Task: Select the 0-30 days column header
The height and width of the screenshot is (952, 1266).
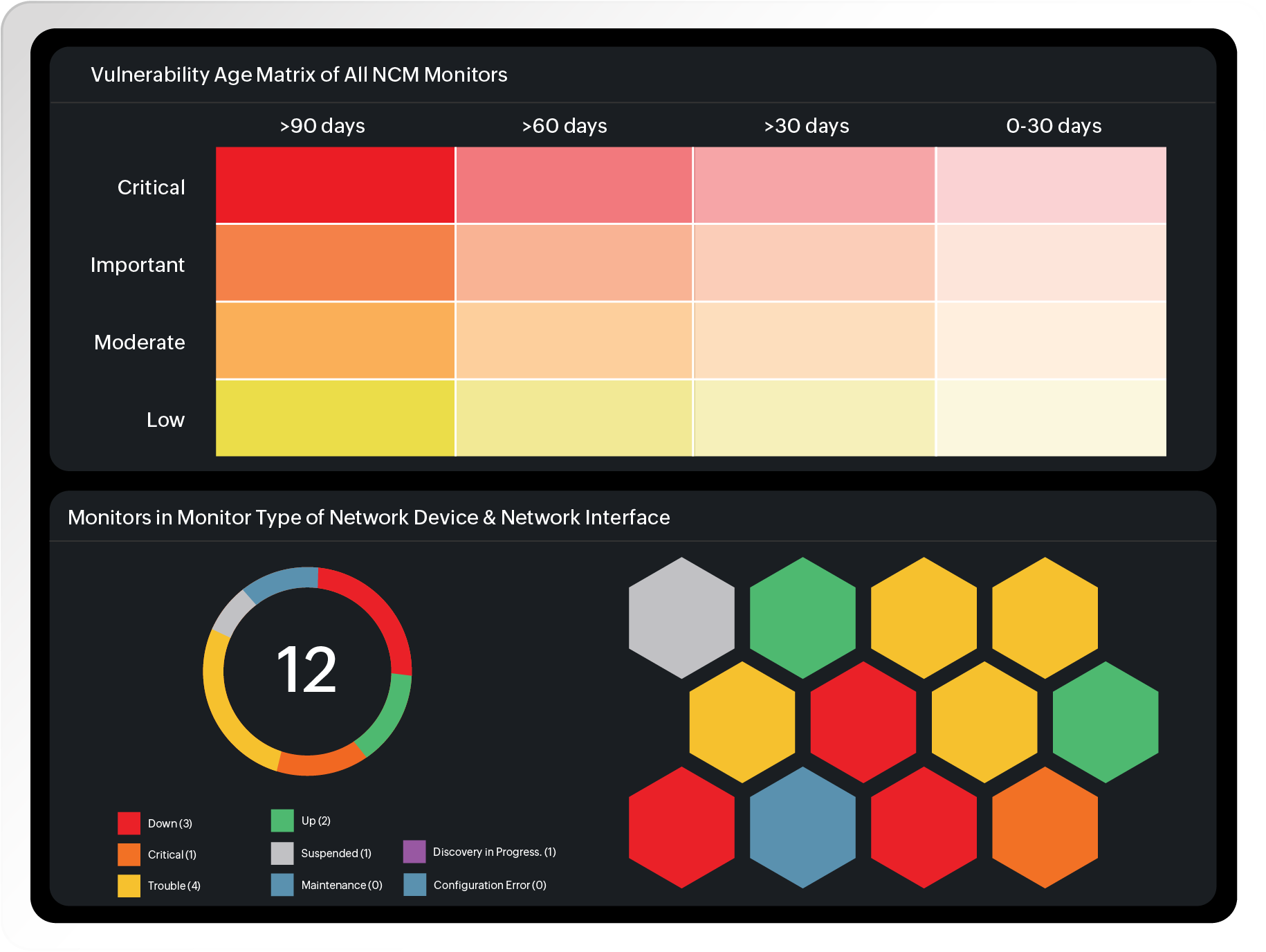Action: click(x=1054, y=126)
